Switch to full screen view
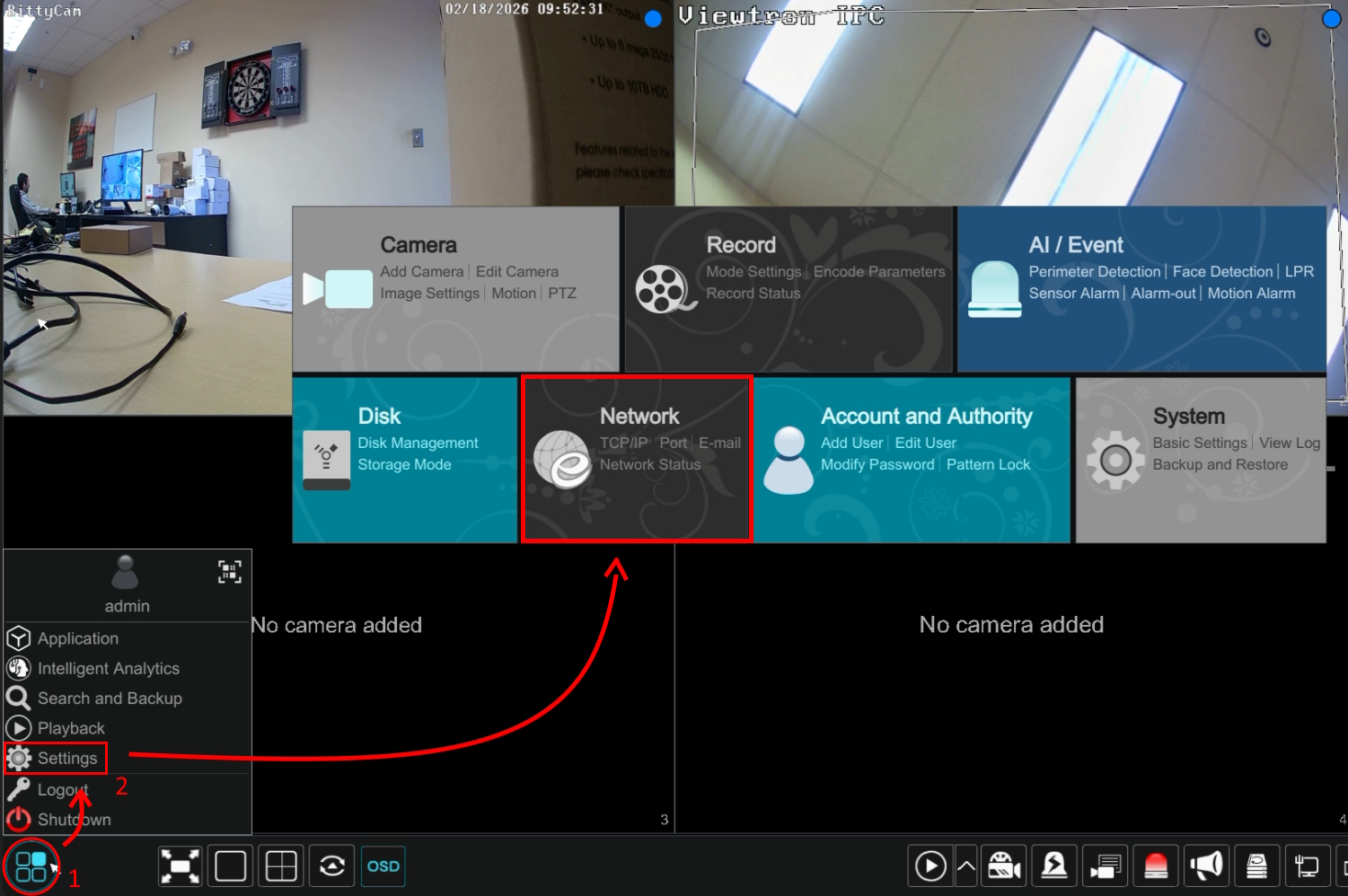The width and height of the screenshot is (1348, 896). tap(180, 866)
